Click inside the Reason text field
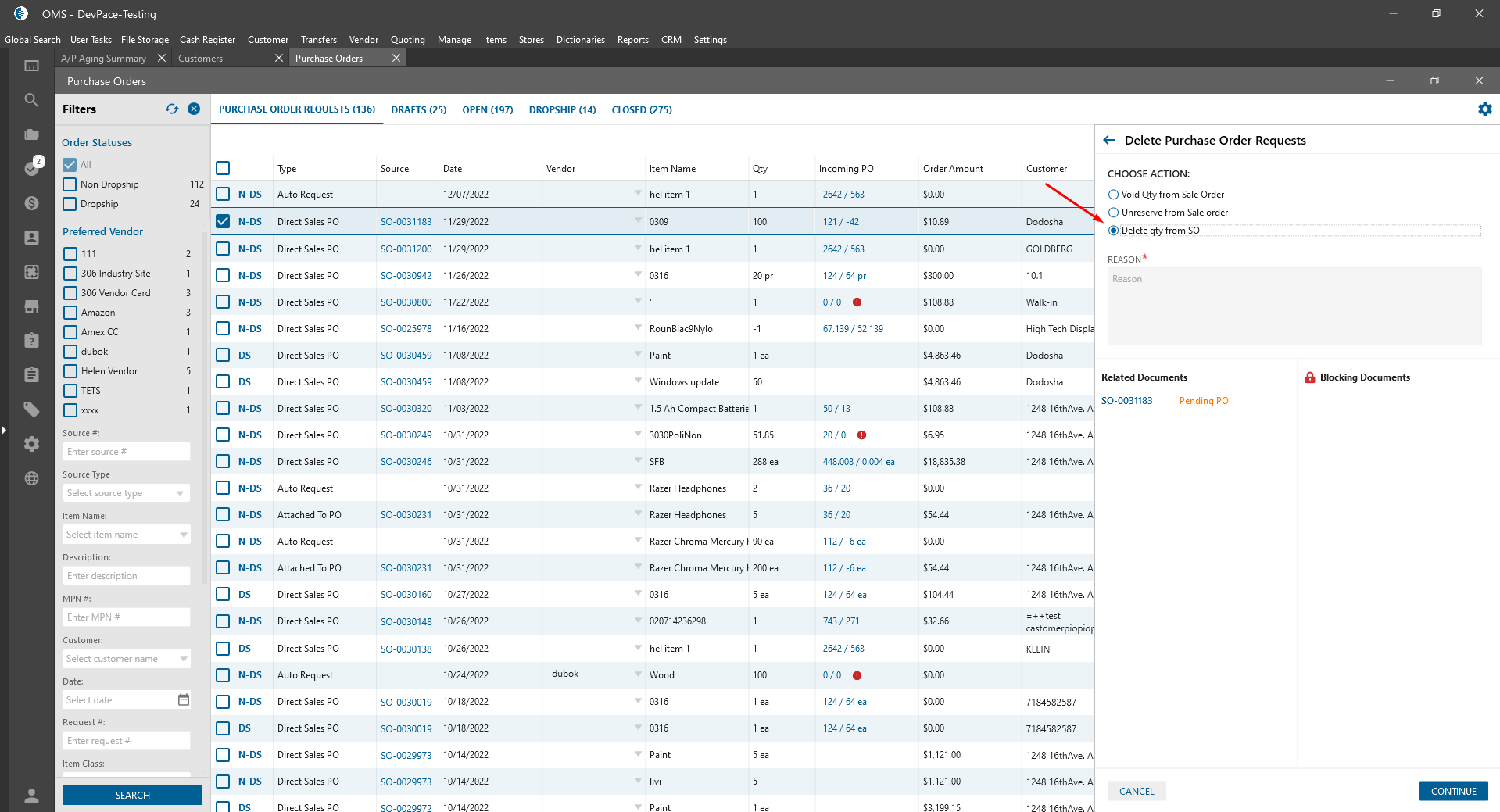Viewport: 1500px width, 812px height. (x=1294, y=306)
